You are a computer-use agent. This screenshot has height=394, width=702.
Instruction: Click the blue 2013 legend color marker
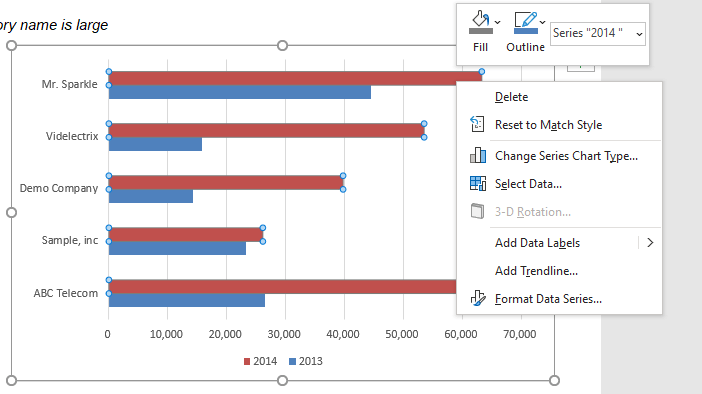(292, 362)
